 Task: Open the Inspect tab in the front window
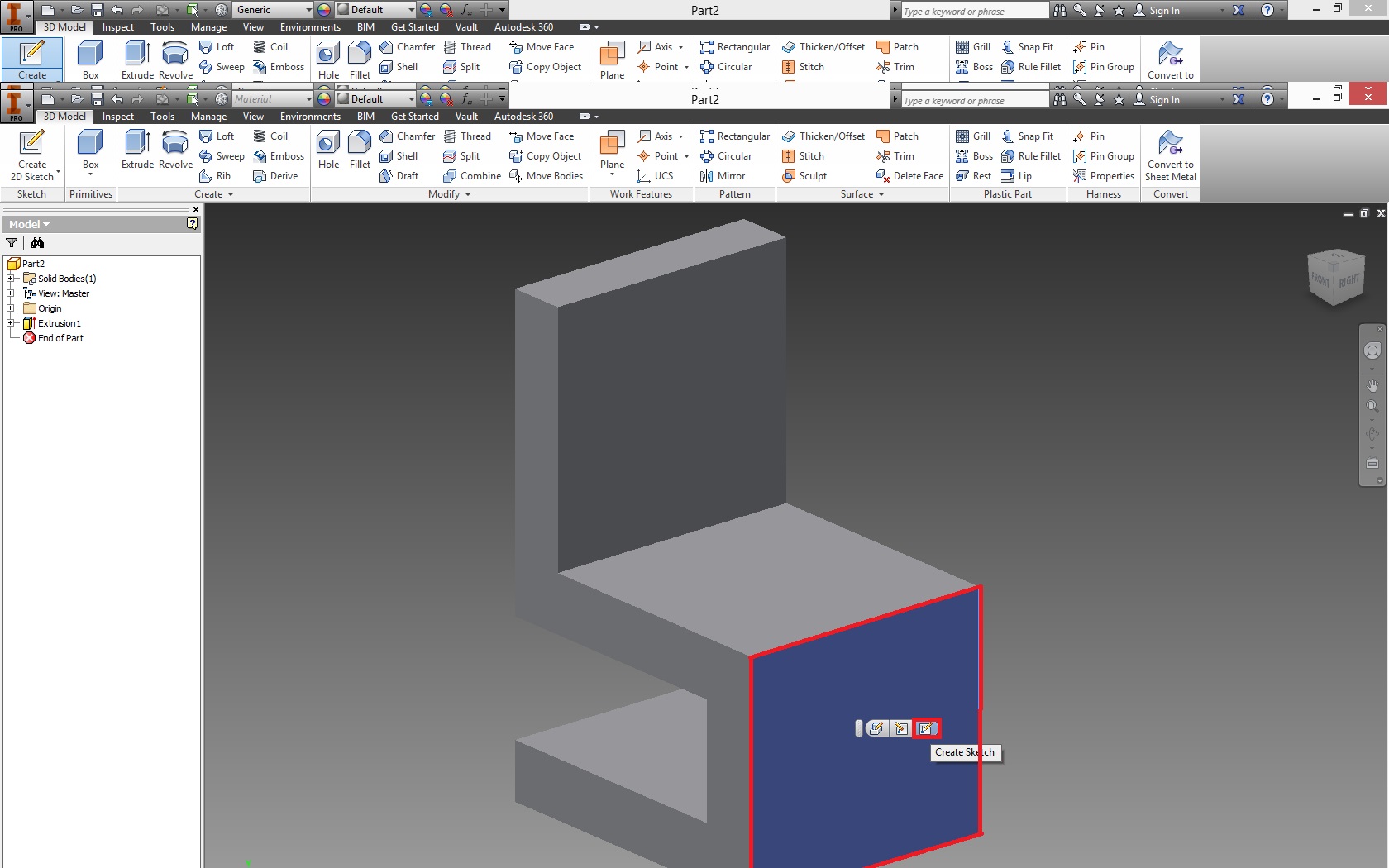pos(118,117)
